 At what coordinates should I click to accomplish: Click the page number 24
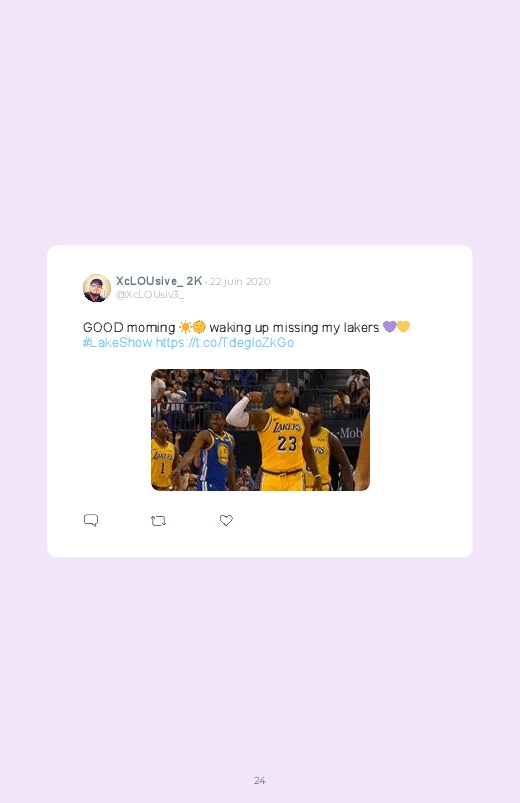pyautogui.click(x=260, y=780)
